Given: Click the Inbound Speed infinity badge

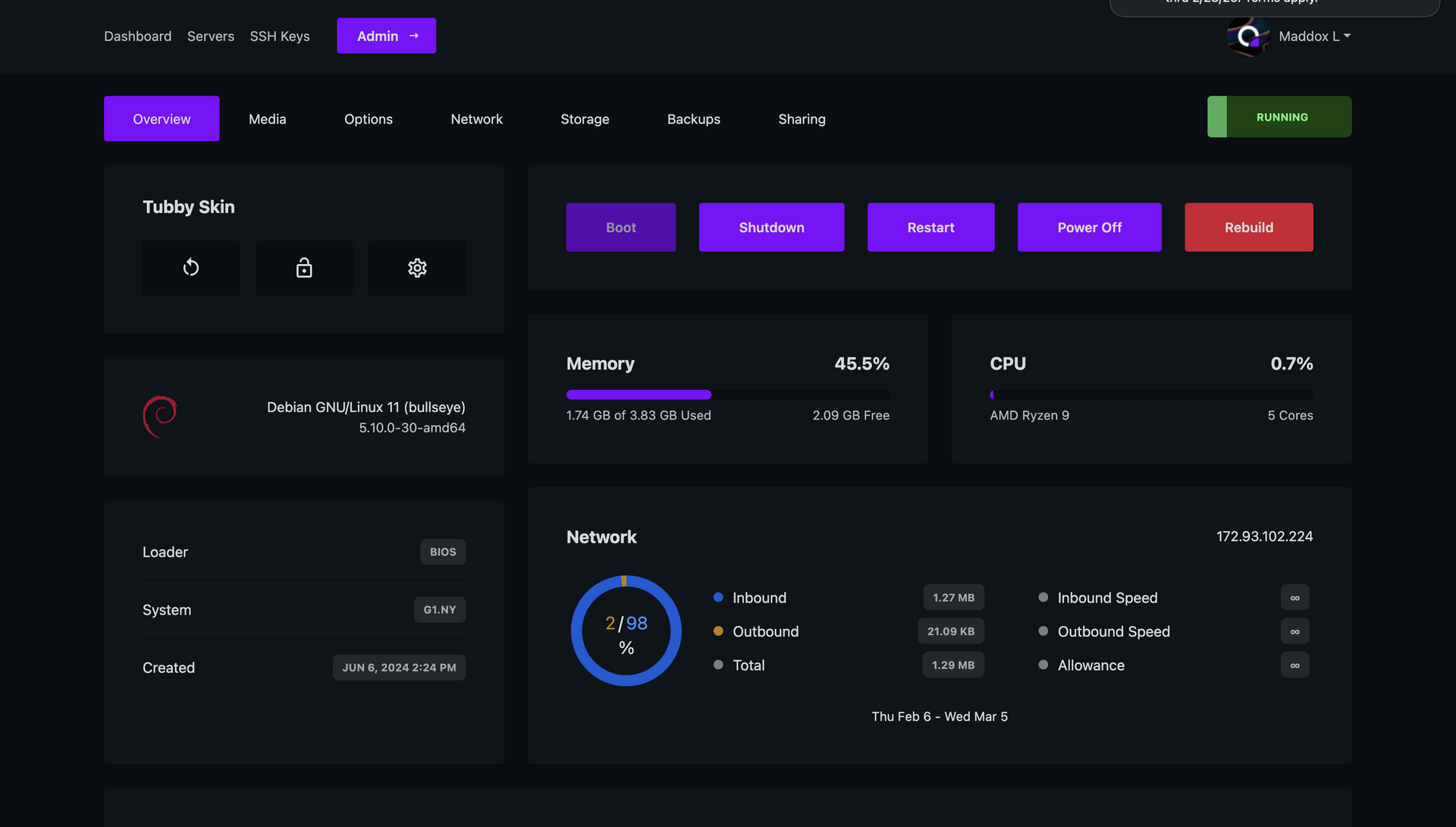Looking at the screenshot, I should pyautogui.click(x=1294, y=598).
